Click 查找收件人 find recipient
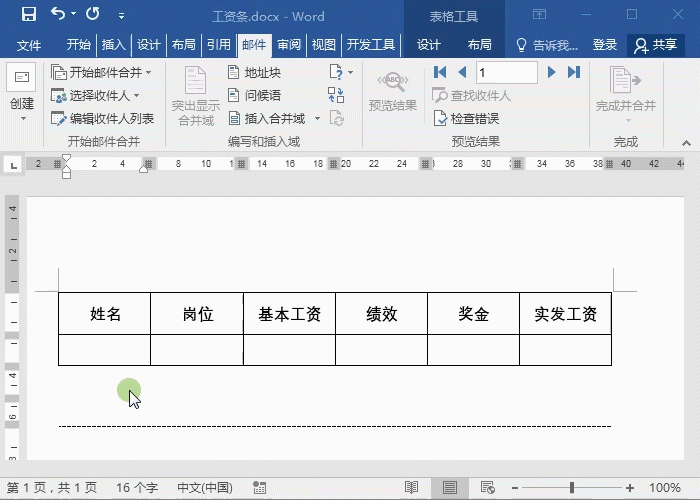Viewport: 700px width, 500px height. point(471,96)
